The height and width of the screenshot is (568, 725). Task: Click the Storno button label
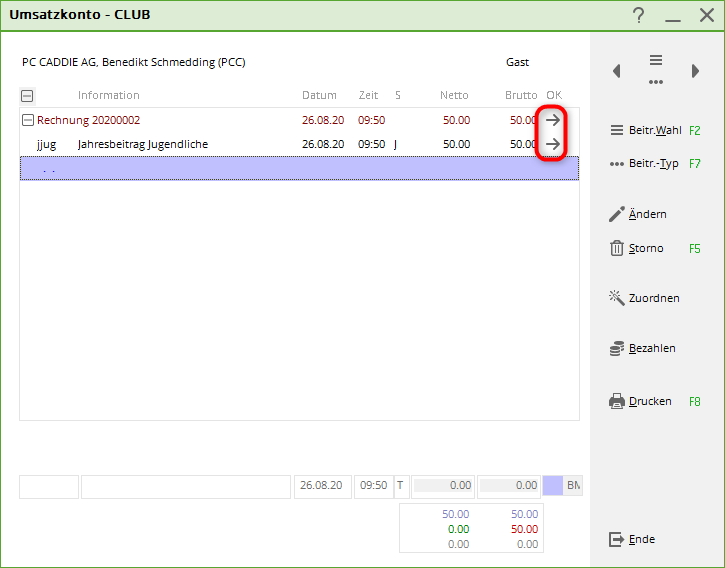(646, 248)
